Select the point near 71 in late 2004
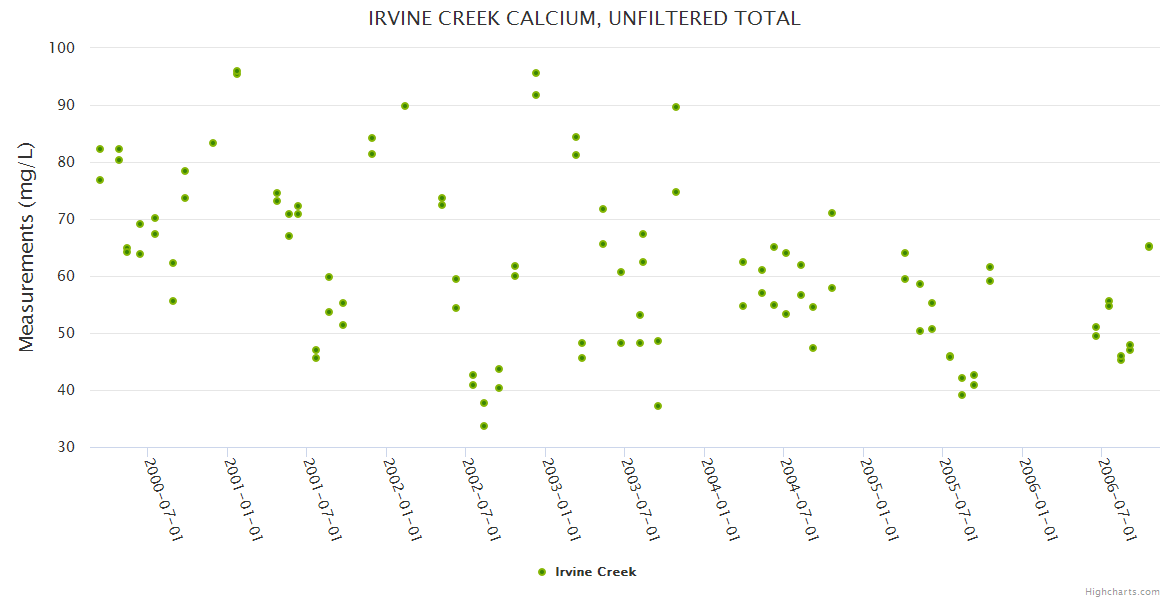This screenshot has width=1170, height=600. [x=832, y=213]
